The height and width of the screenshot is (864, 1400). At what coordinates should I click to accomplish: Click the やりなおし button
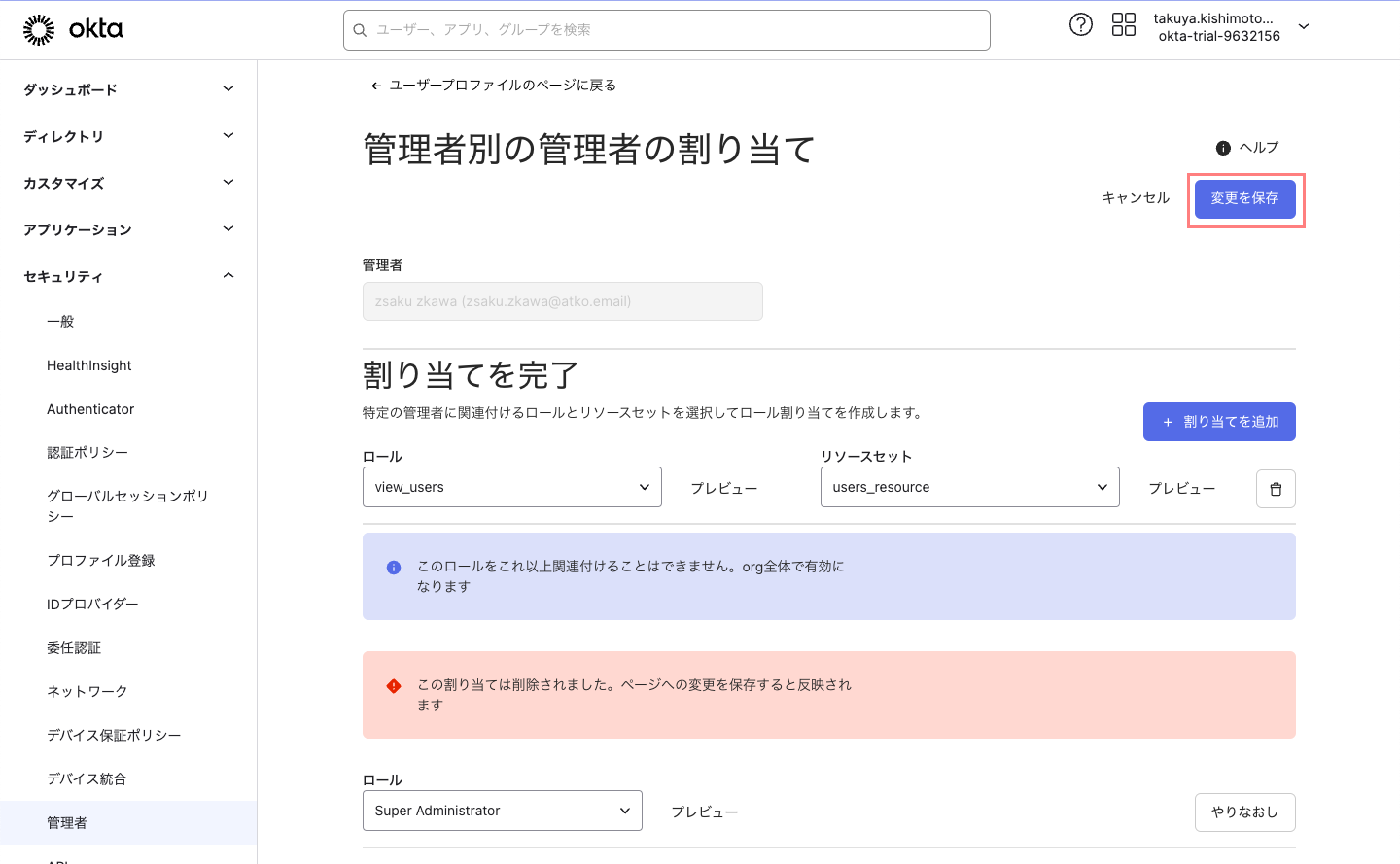click(1244, 812)
